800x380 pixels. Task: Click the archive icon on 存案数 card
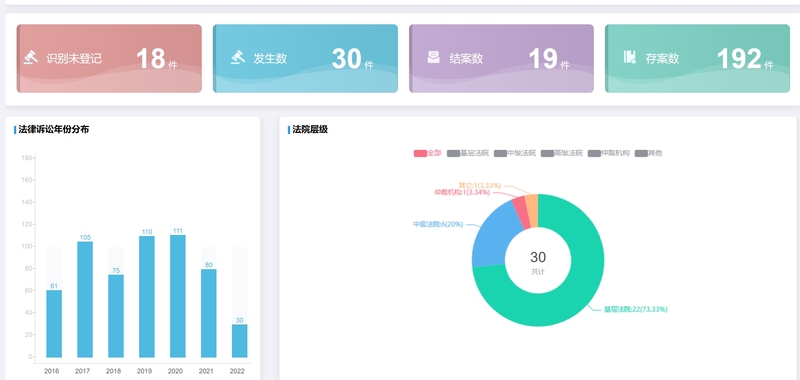coord(630,57)
